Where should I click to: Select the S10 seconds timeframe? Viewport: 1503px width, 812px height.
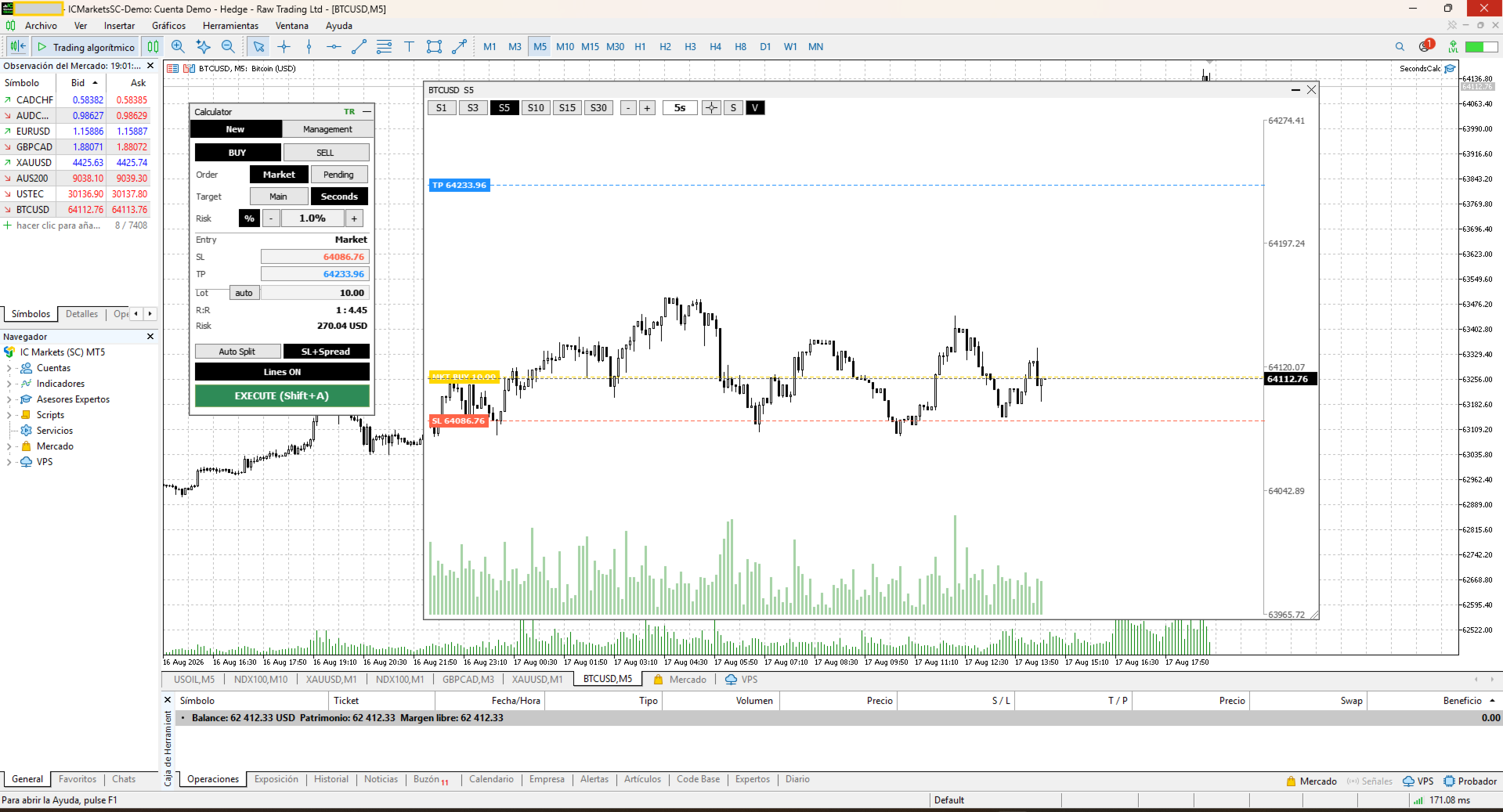[x=536, y=108]
